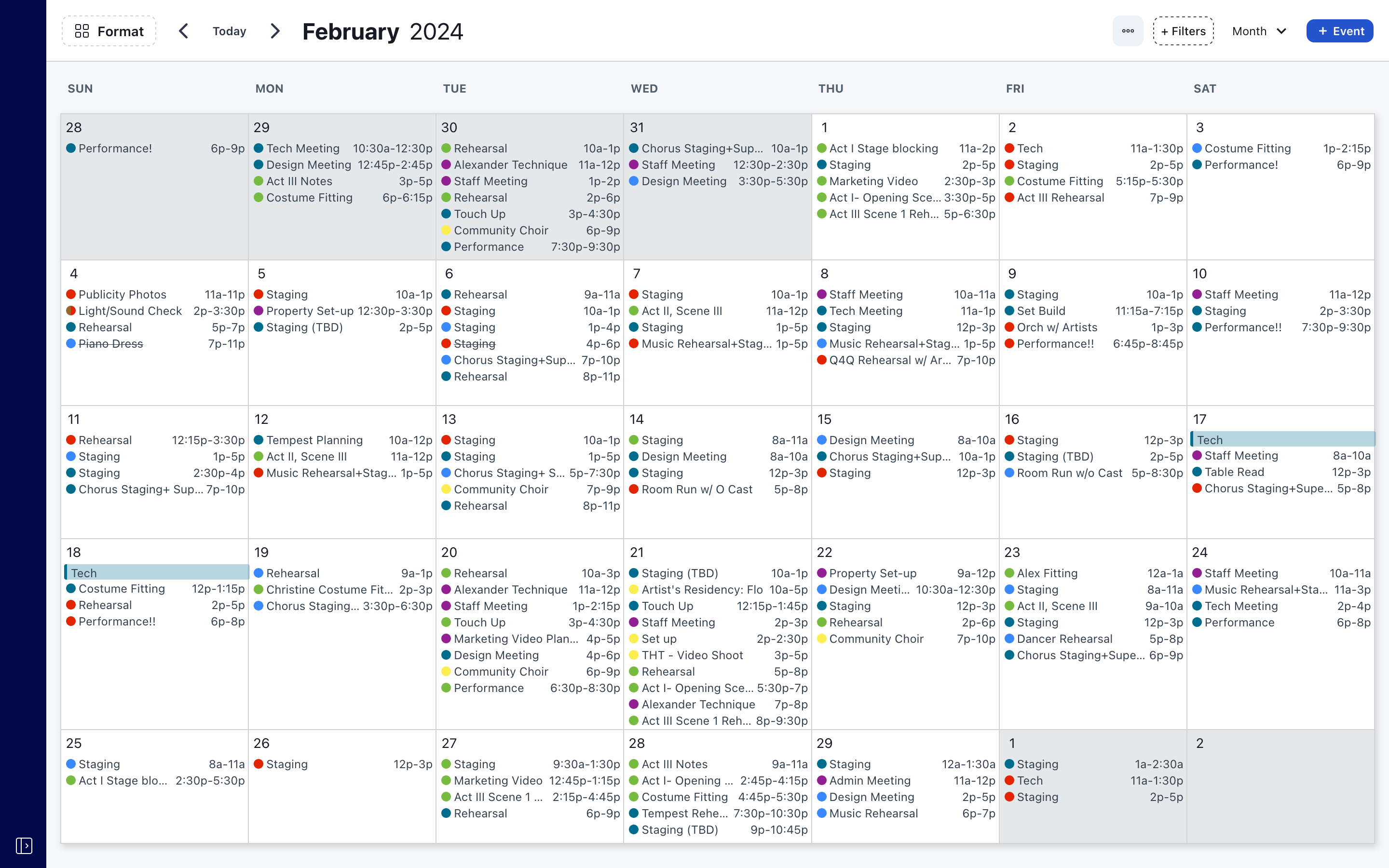Open the Dancer Rehearsal event on the 23rd
Image resolution: width=1389 pixels, height=868 pixels.
click(x=1064, y=639)
